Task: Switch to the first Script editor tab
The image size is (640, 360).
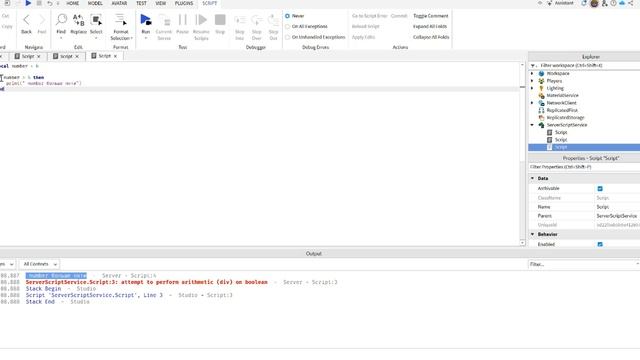Action: point(27,56)
